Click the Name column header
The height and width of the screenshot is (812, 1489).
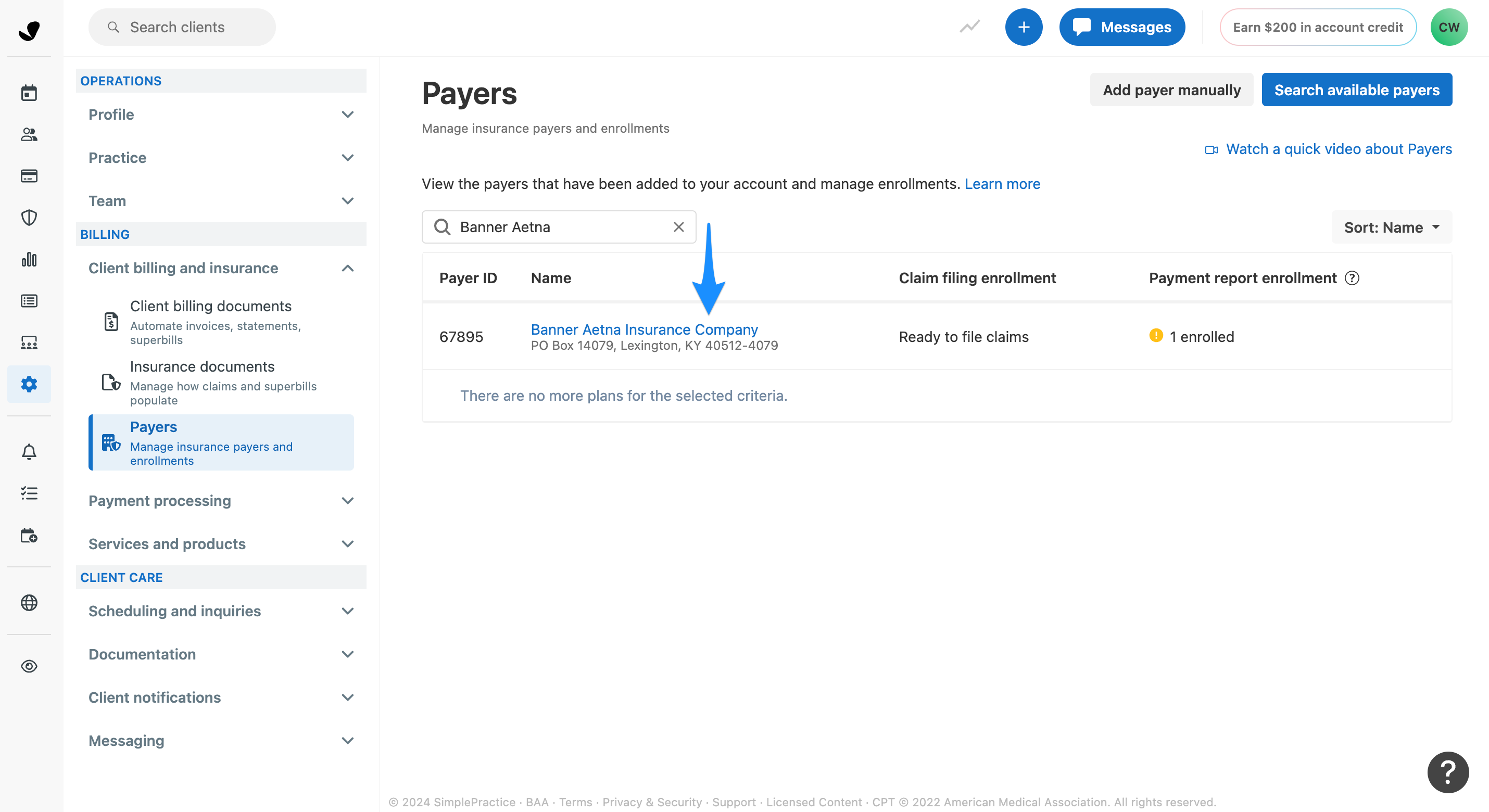point(551,278)
